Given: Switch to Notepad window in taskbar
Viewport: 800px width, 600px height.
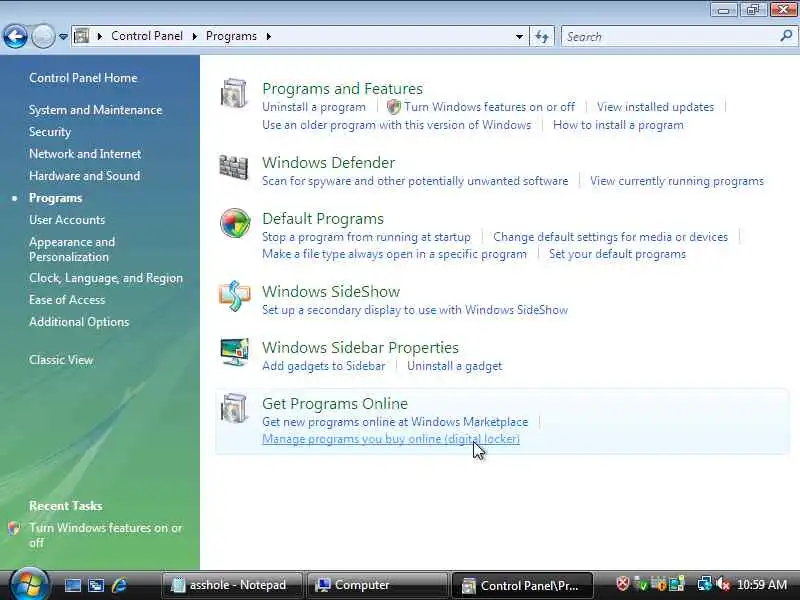Looking at the screenshot, I should (x=232, y=585).
